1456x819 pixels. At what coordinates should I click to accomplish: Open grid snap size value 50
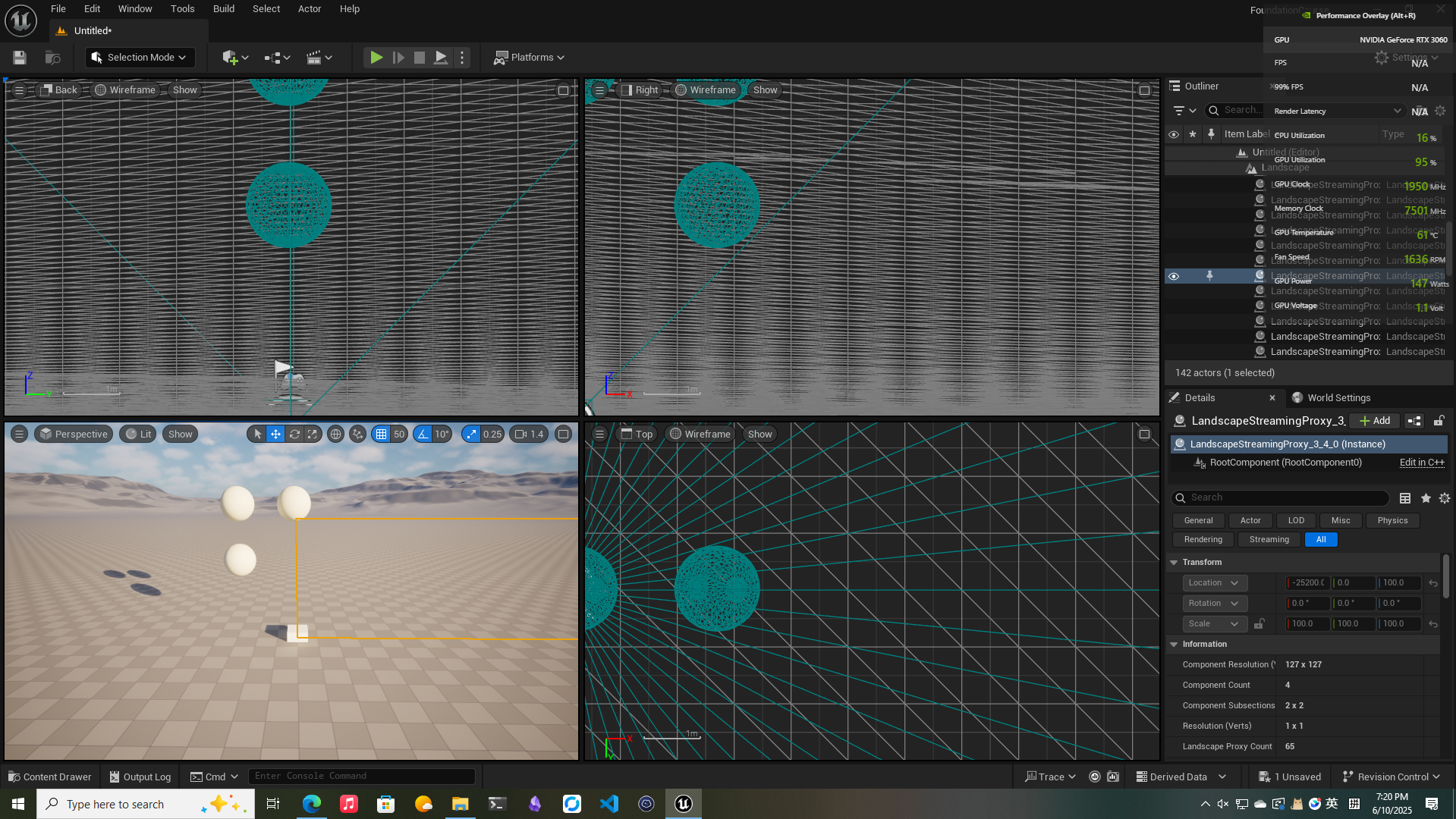pyautogui.click(x=399, y=435)
